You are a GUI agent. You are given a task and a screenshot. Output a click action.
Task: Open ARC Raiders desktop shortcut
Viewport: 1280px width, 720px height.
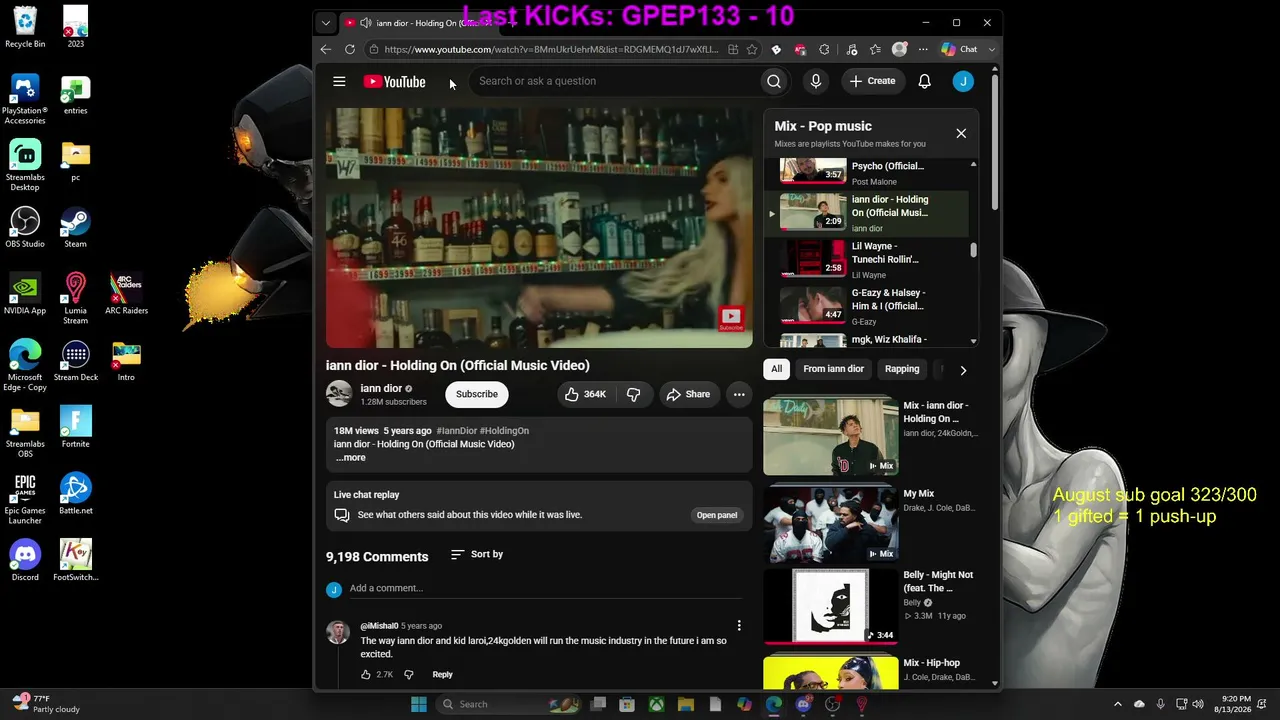[x=126, y=294]
